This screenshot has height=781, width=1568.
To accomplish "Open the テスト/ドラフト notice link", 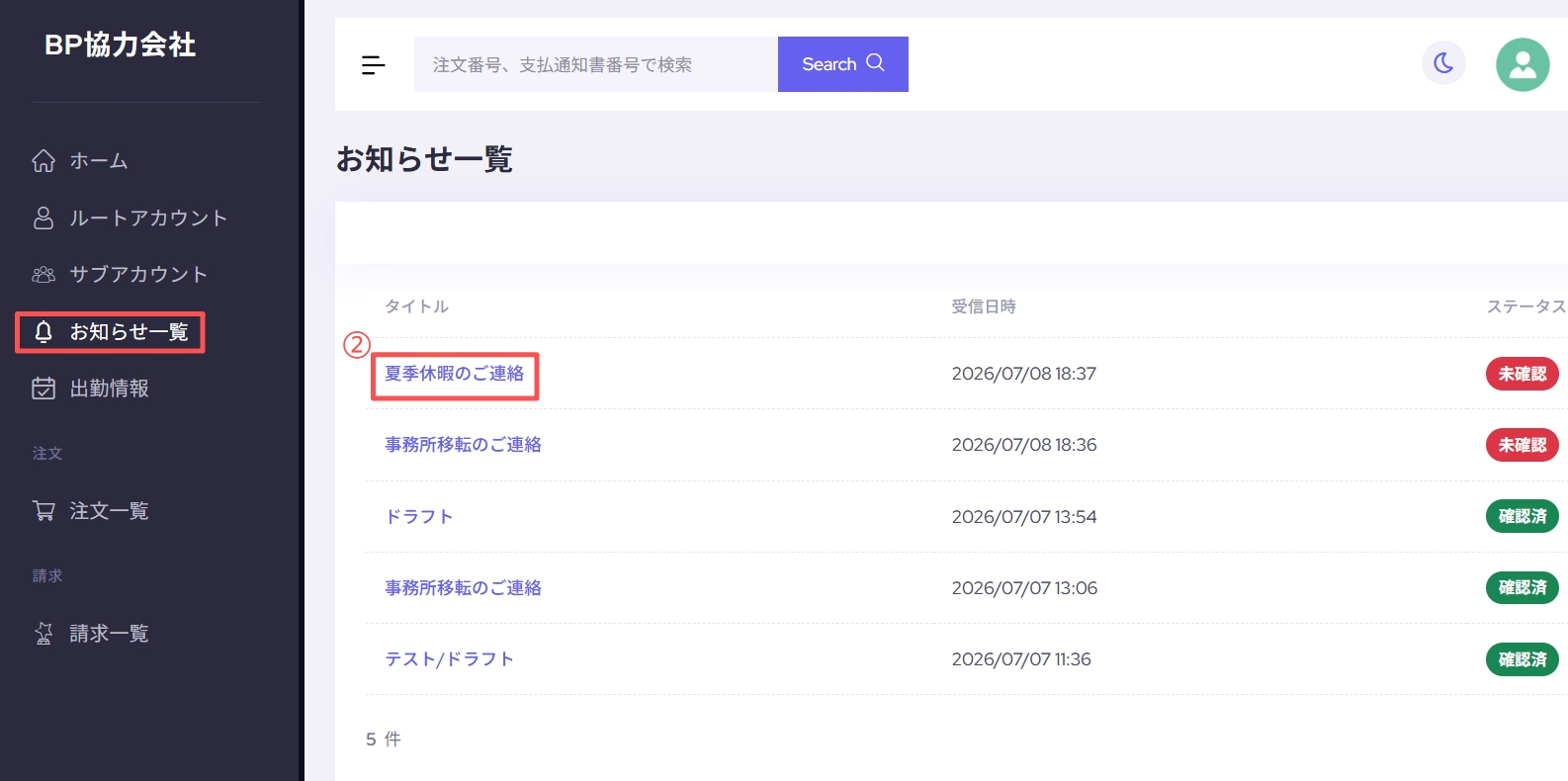I will coord(450,659).
